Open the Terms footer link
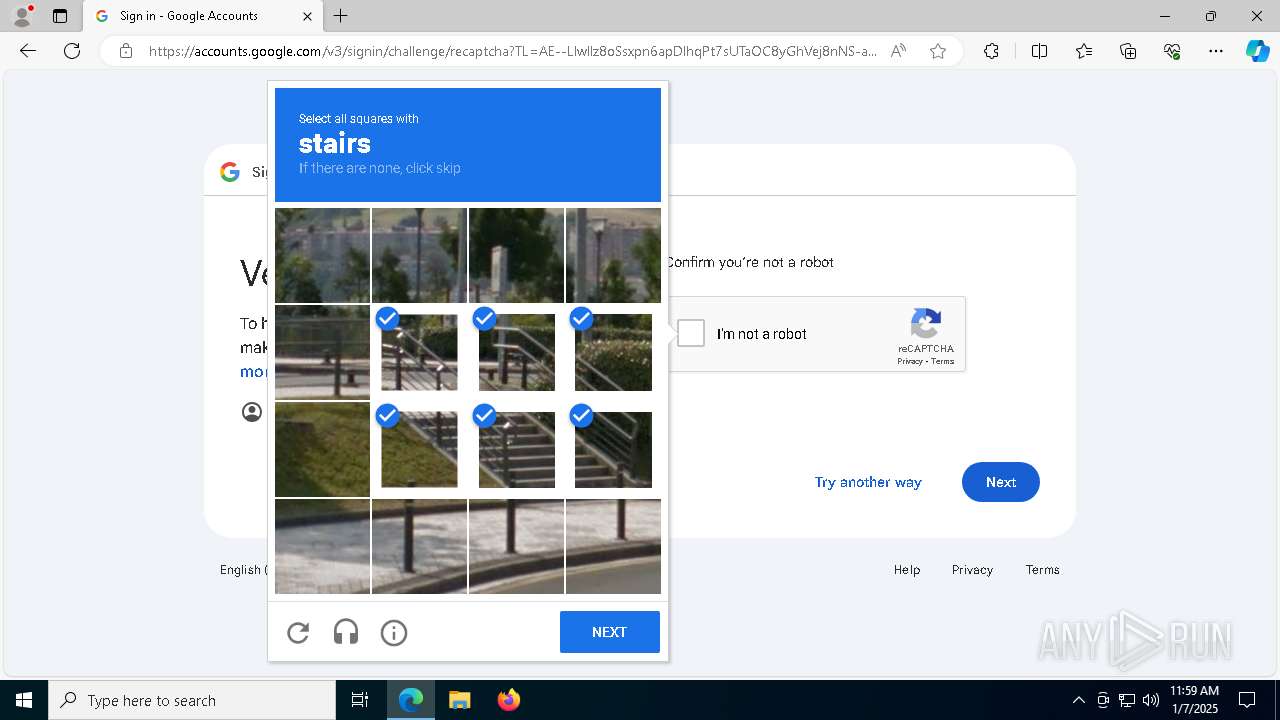The width and height of the screenshot is (1280, 720). pyautogui.click(x=1042, y=569)
